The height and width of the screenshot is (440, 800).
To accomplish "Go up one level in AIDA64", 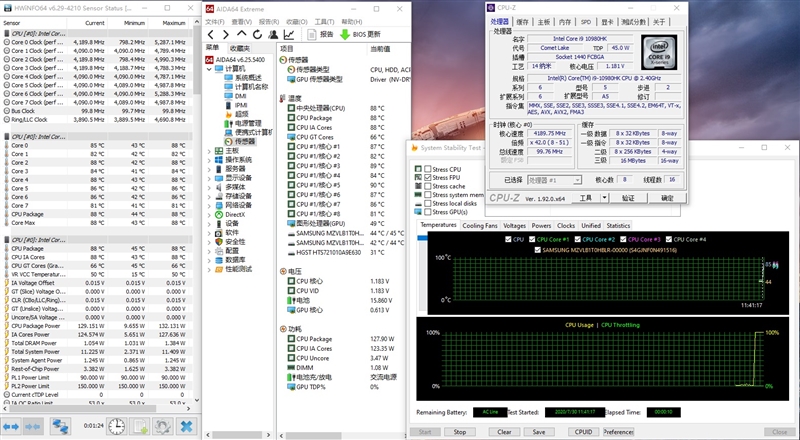I will pos(242,34).
